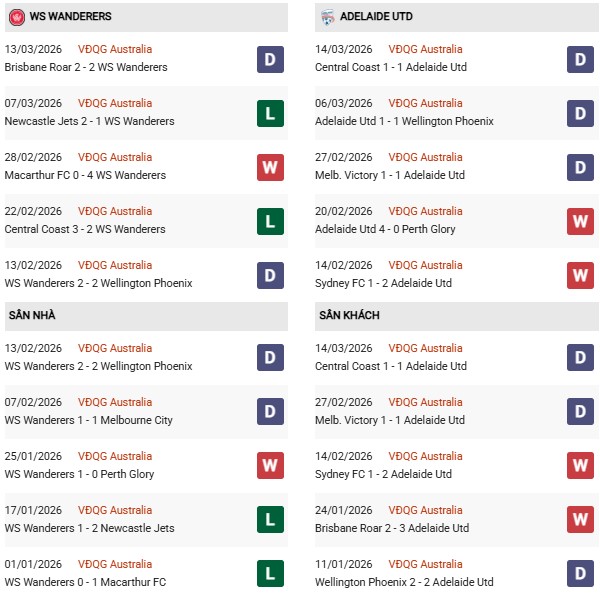This screenshot has height=593, width=600.
Task: Select the SÂN KHÁCH section header
Action: (x=352, y=315)
